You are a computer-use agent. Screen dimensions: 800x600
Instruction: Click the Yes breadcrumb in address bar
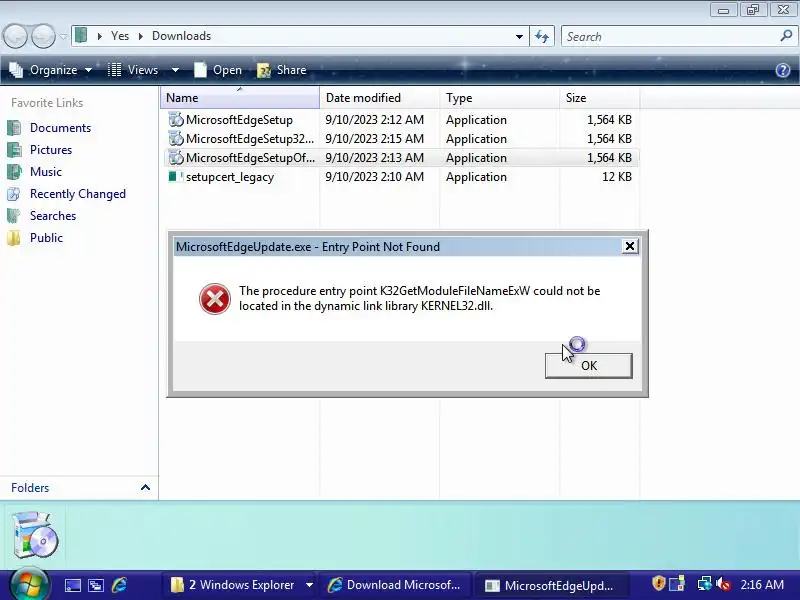[x=120, y=36]
